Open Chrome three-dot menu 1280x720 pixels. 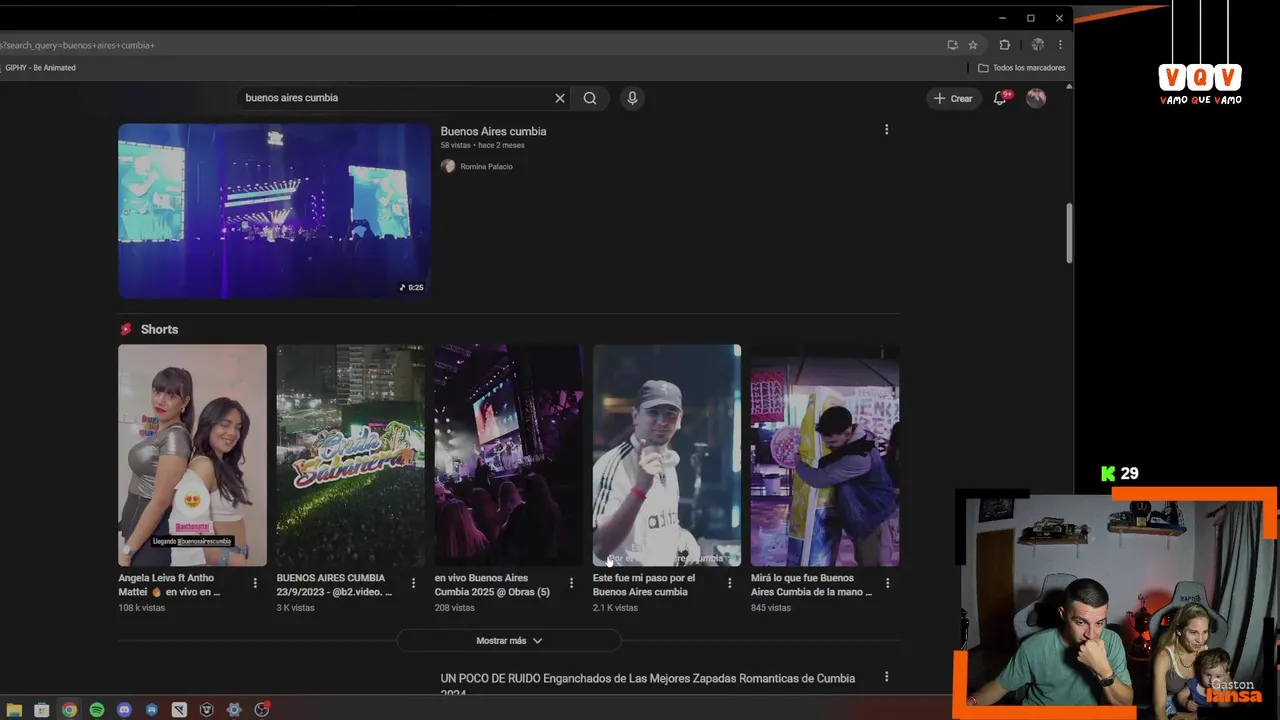tap(1060, 45)
